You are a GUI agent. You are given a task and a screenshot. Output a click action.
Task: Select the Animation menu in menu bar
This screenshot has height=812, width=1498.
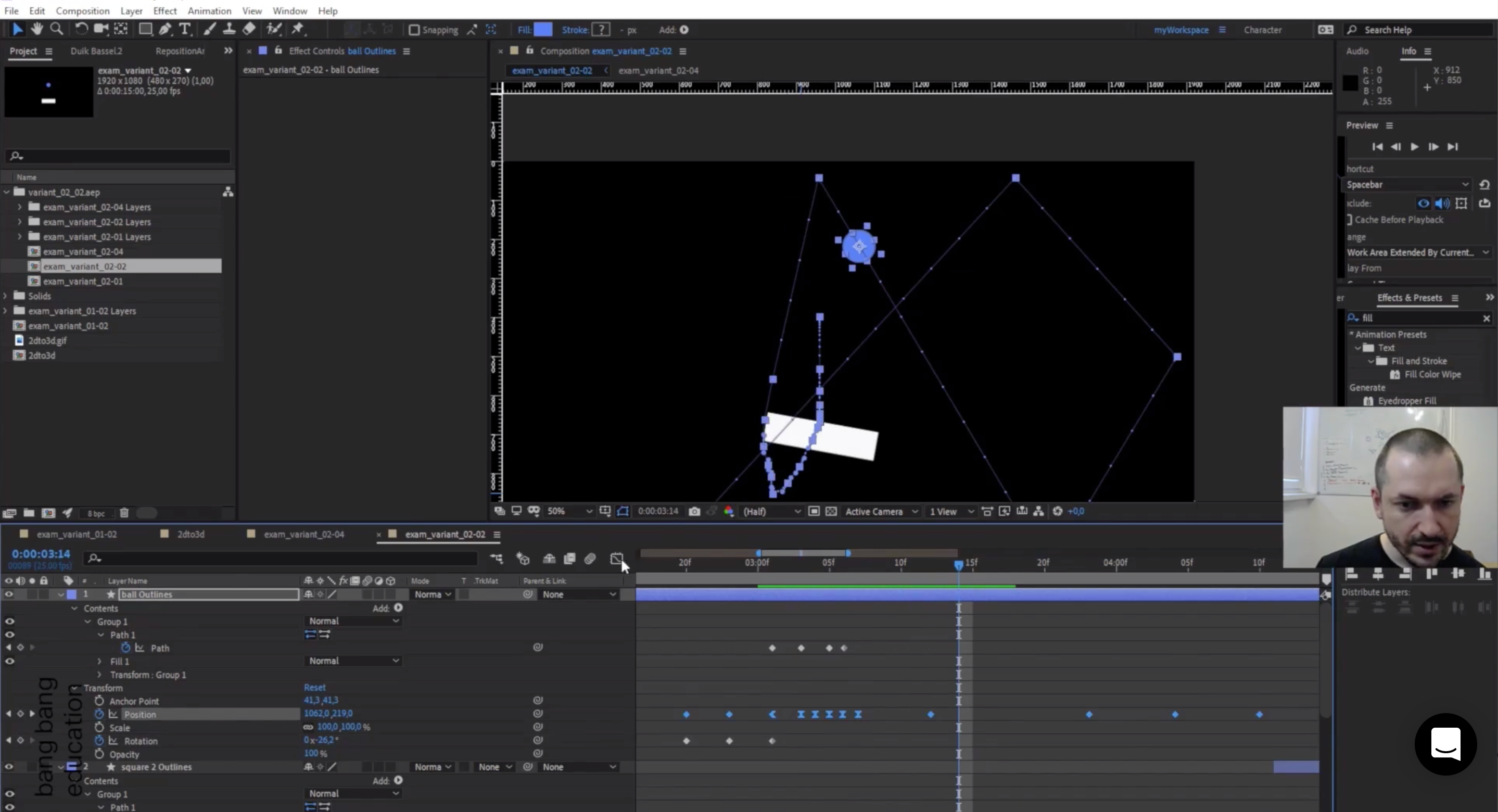pyautogui.click(x=209, y=11)
